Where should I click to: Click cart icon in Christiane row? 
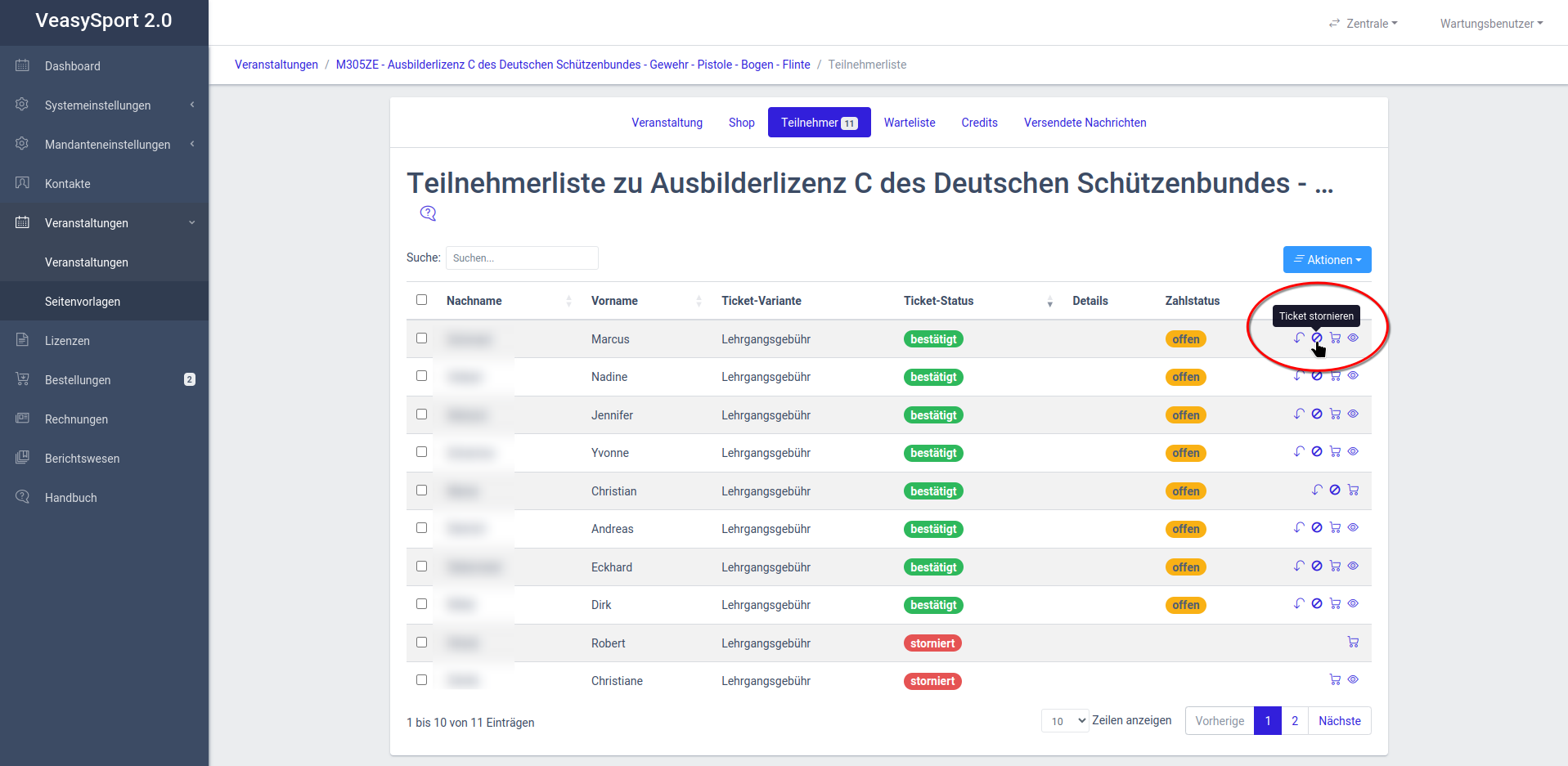pos(1335,679)
